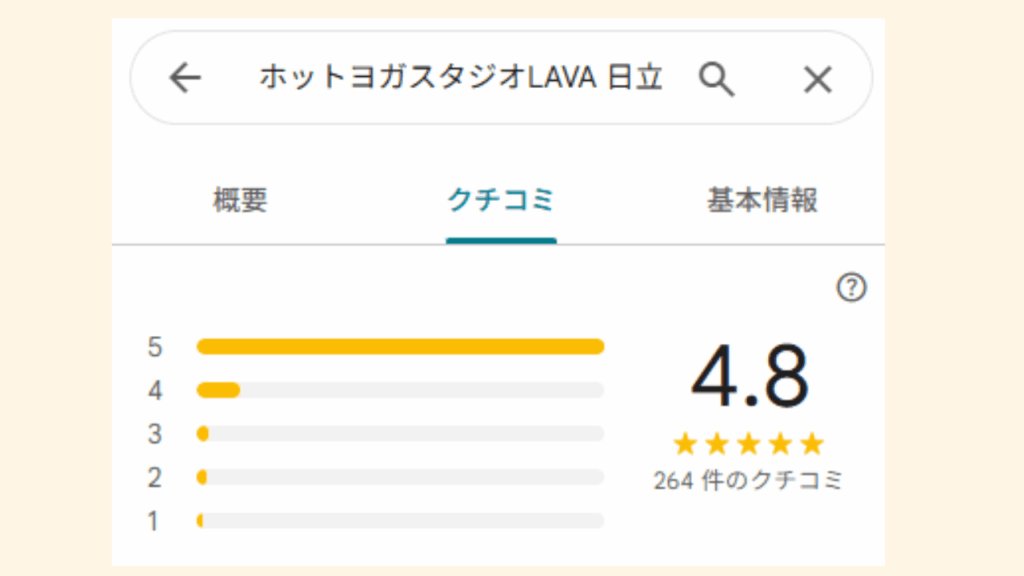Choose the 2-star rating bar
This screenshot has height=576, width=1024.
pos(400,478)
